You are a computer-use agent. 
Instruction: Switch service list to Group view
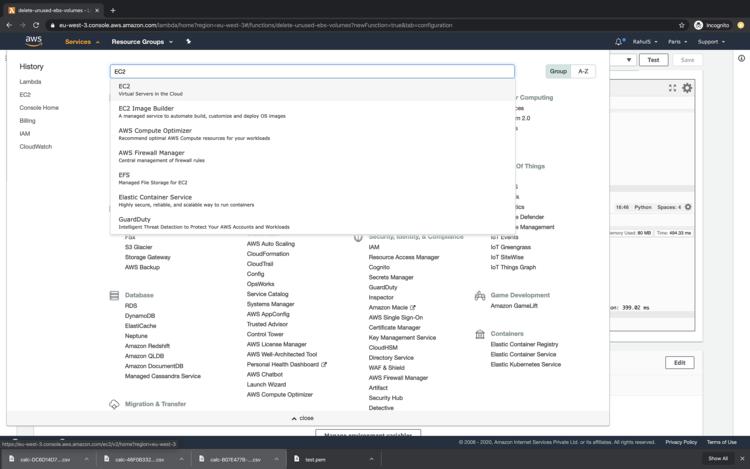558,72
